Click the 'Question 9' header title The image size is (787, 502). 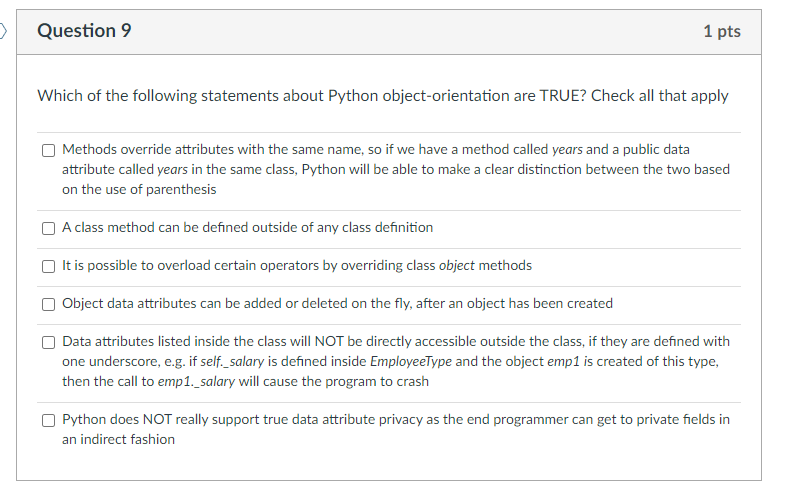point(84,31)
